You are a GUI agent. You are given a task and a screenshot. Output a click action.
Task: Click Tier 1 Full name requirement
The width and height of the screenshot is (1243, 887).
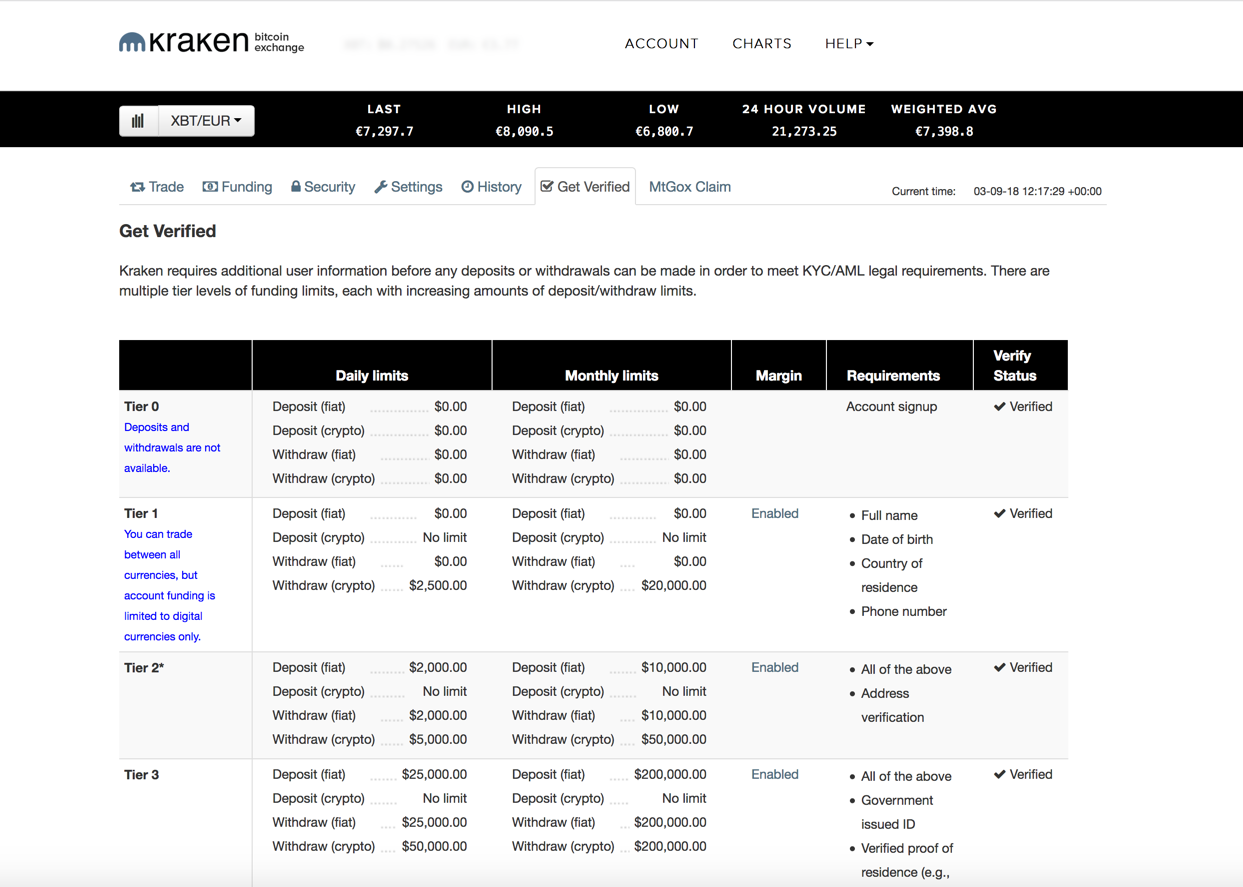pyautogui.click(x=889, y=516)
